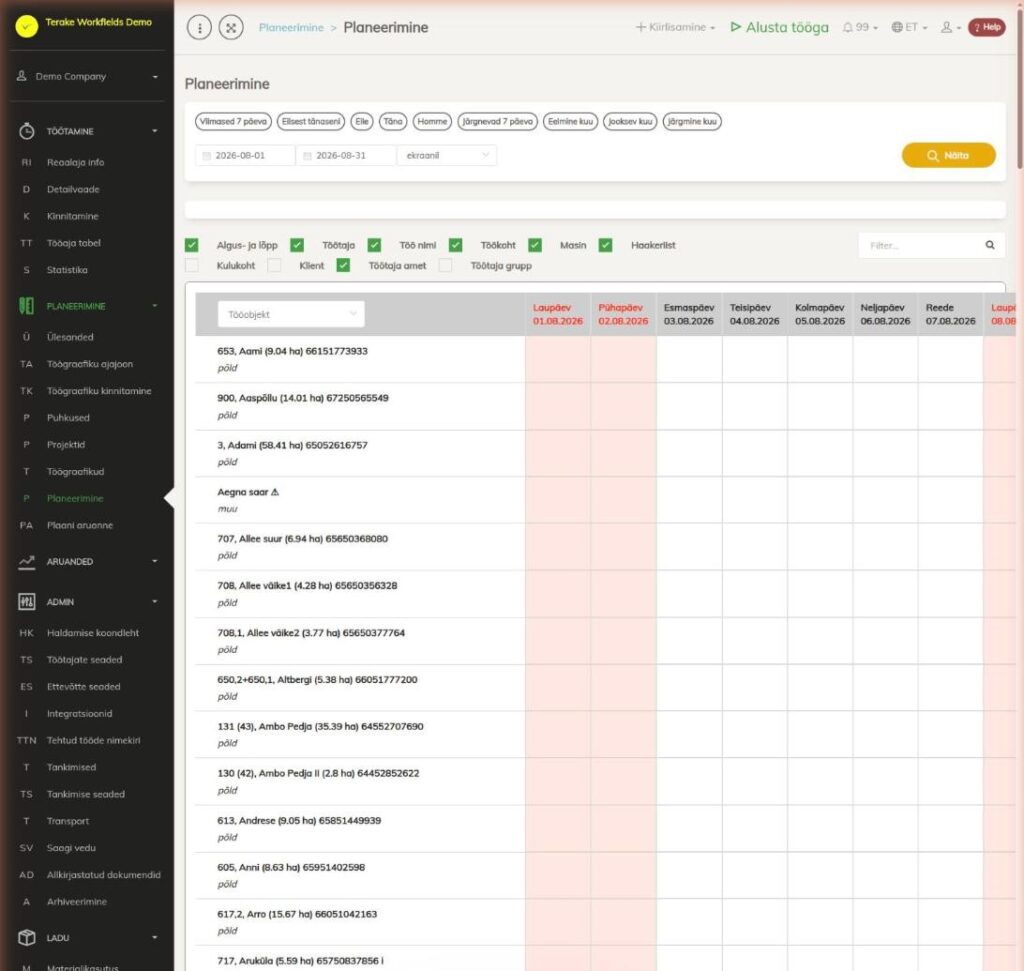Image resolution: width=1024 pixels, height=971 pixels.
Task: Uncheck the Töötaja checkbox
Action: tap(297, 246)
